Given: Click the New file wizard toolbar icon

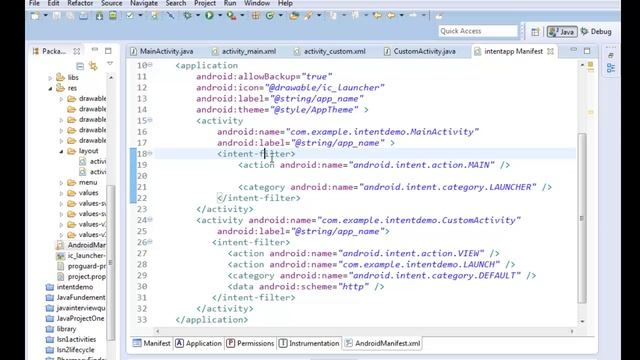Looking at the screenshot, I should pos(35,16).
